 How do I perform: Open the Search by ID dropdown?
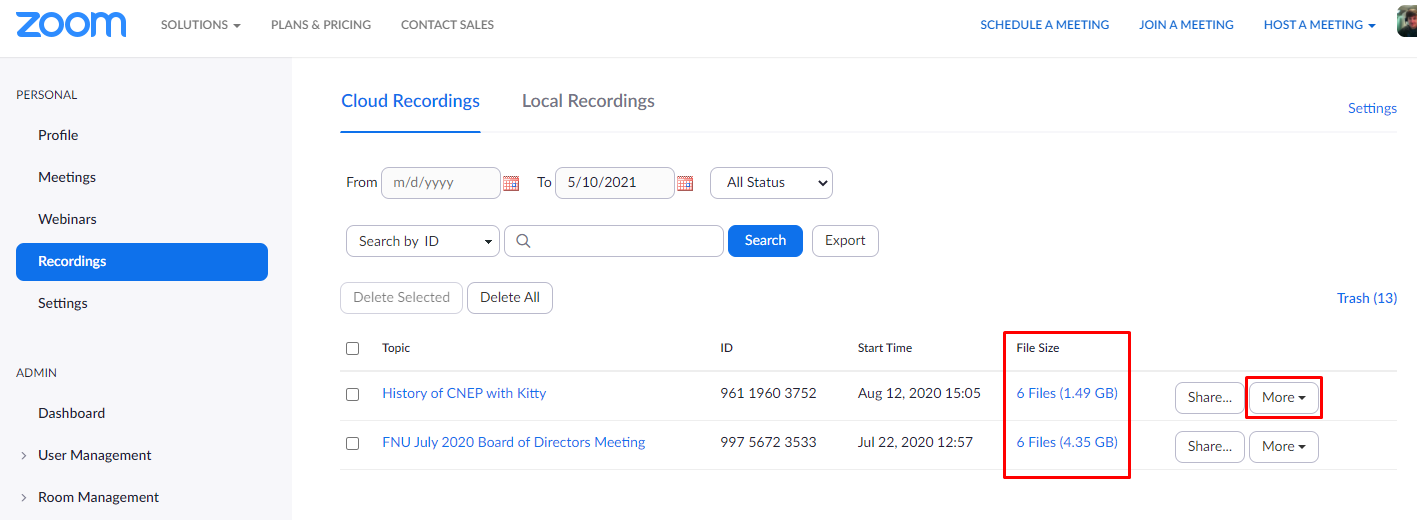tap(422, 241)
